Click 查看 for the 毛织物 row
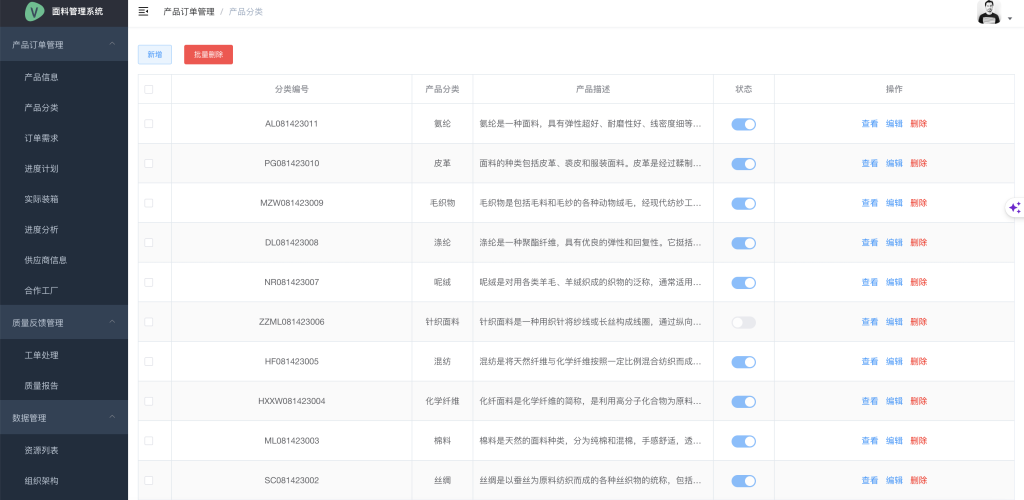The width and height of the screenshot is (1024, 500). click(x=869, y=203)
